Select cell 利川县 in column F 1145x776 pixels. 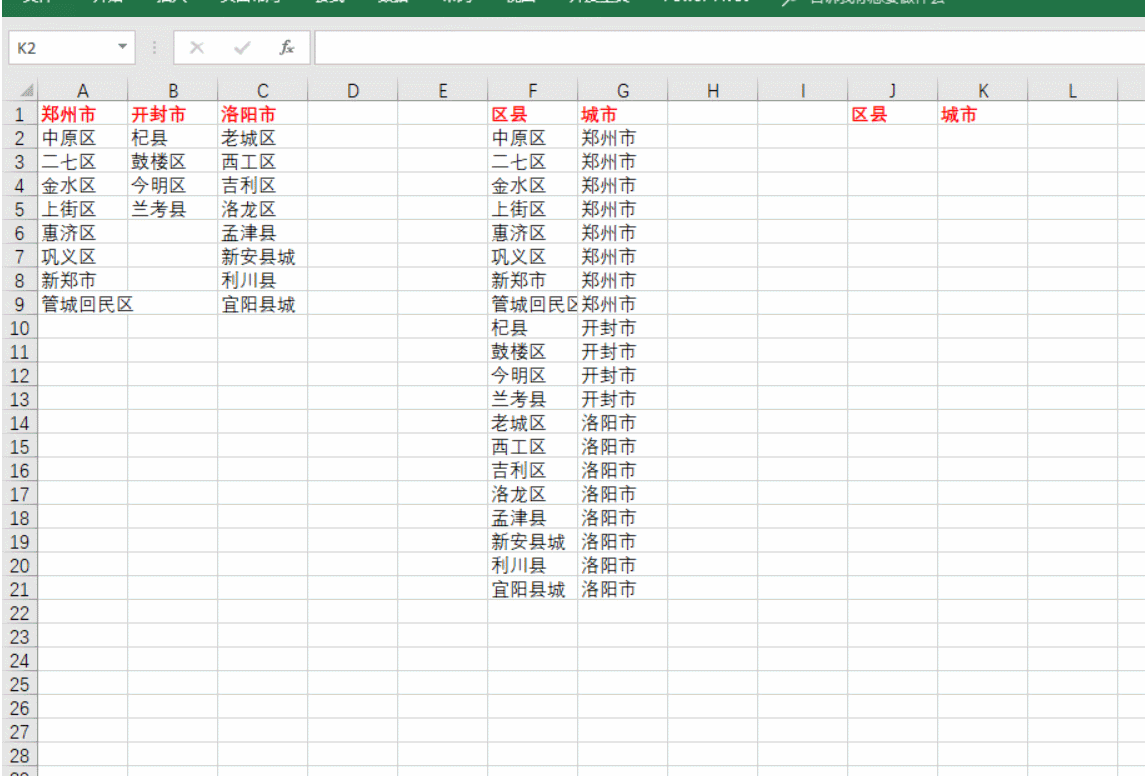pyautogui.click(x=532, y=565)
